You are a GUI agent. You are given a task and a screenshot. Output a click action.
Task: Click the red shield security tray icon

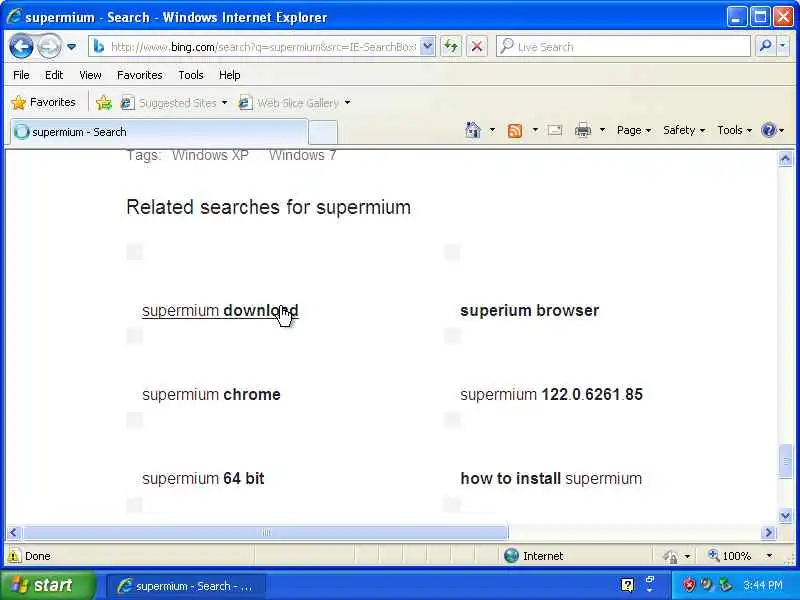coord(689,585)
